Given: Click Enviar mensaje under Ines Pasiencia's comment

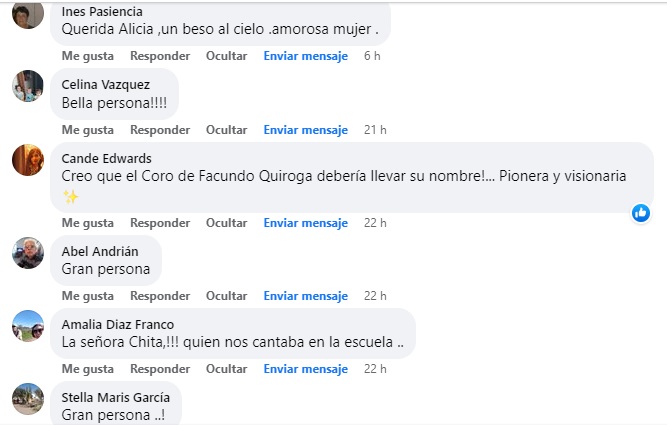Looking at the screenshot, I should (305, 56).
